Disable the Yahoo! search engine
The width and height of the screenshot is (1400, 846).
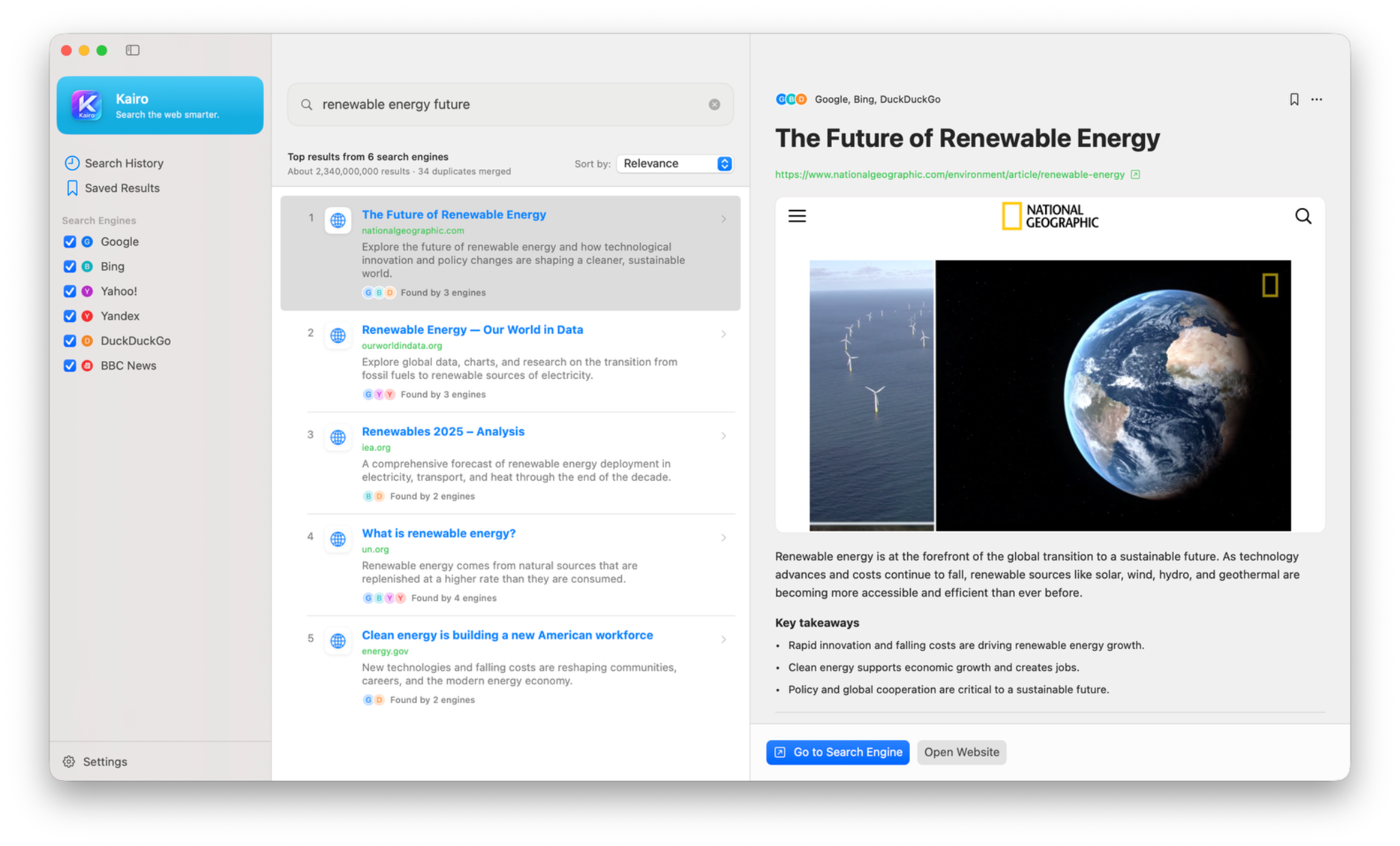69,291
